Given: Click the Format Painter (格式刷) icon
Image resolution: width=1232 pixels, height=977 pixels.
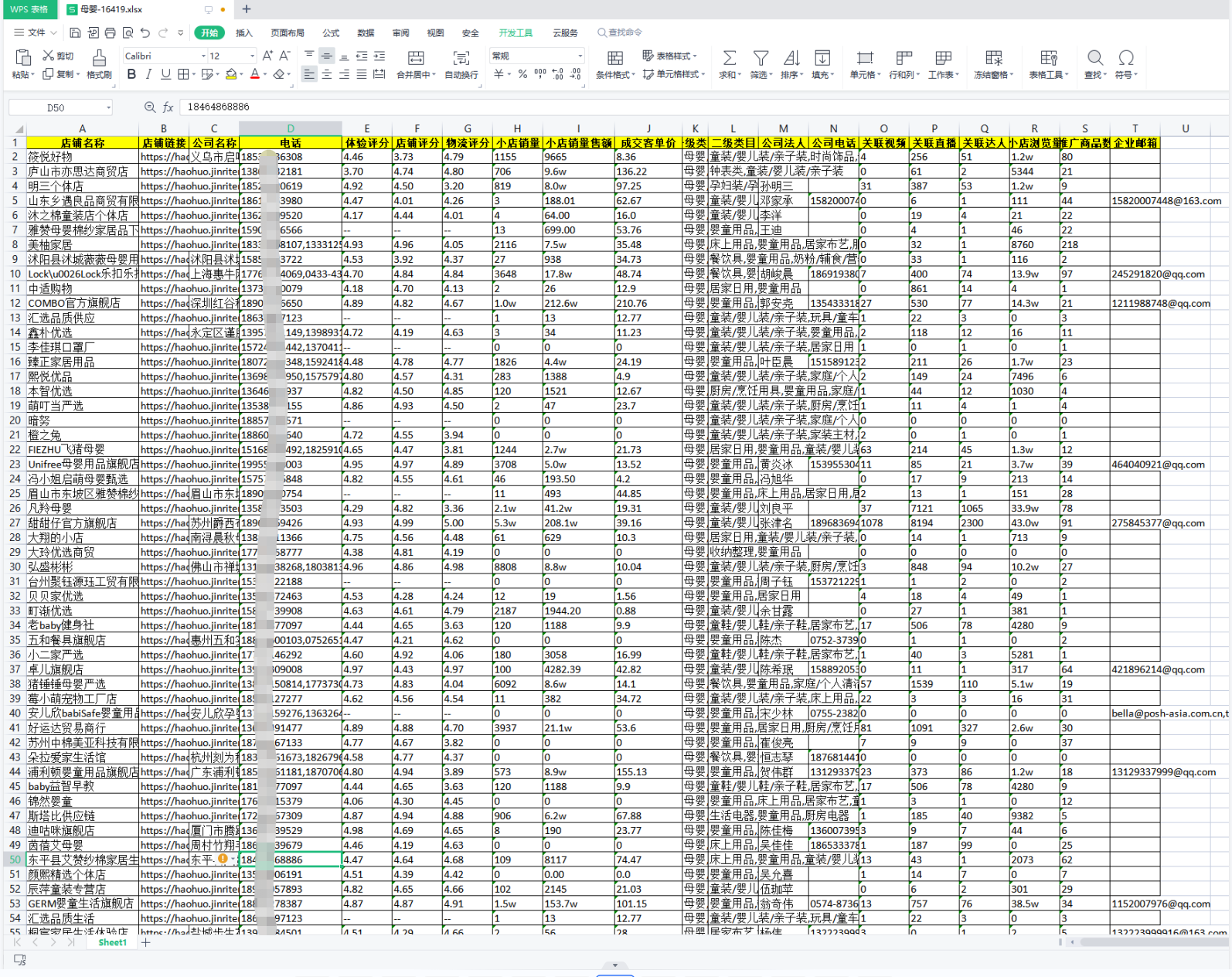Looking at the screenshot, I should [x=99, y=59].
